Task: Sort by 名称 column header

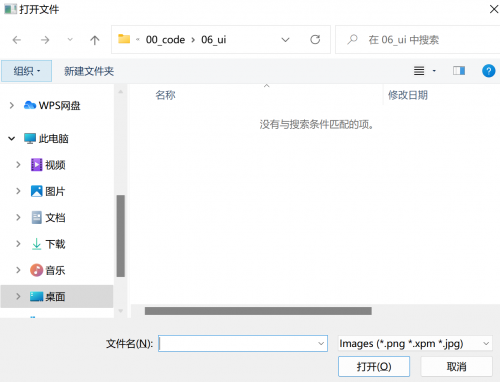Action: [x=165, y=95]
